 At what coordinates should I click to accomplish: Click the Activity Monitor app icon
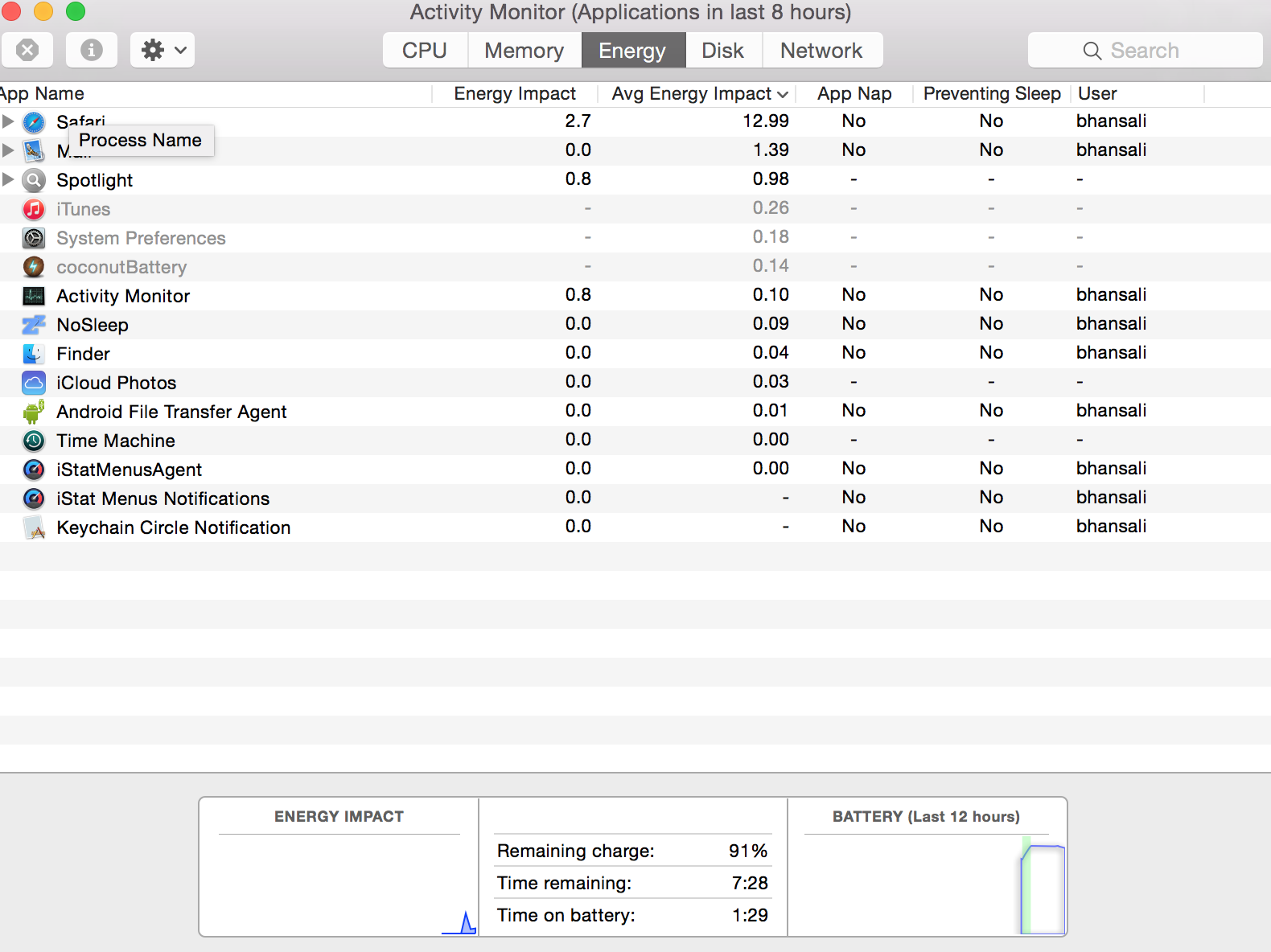[34, 296]
